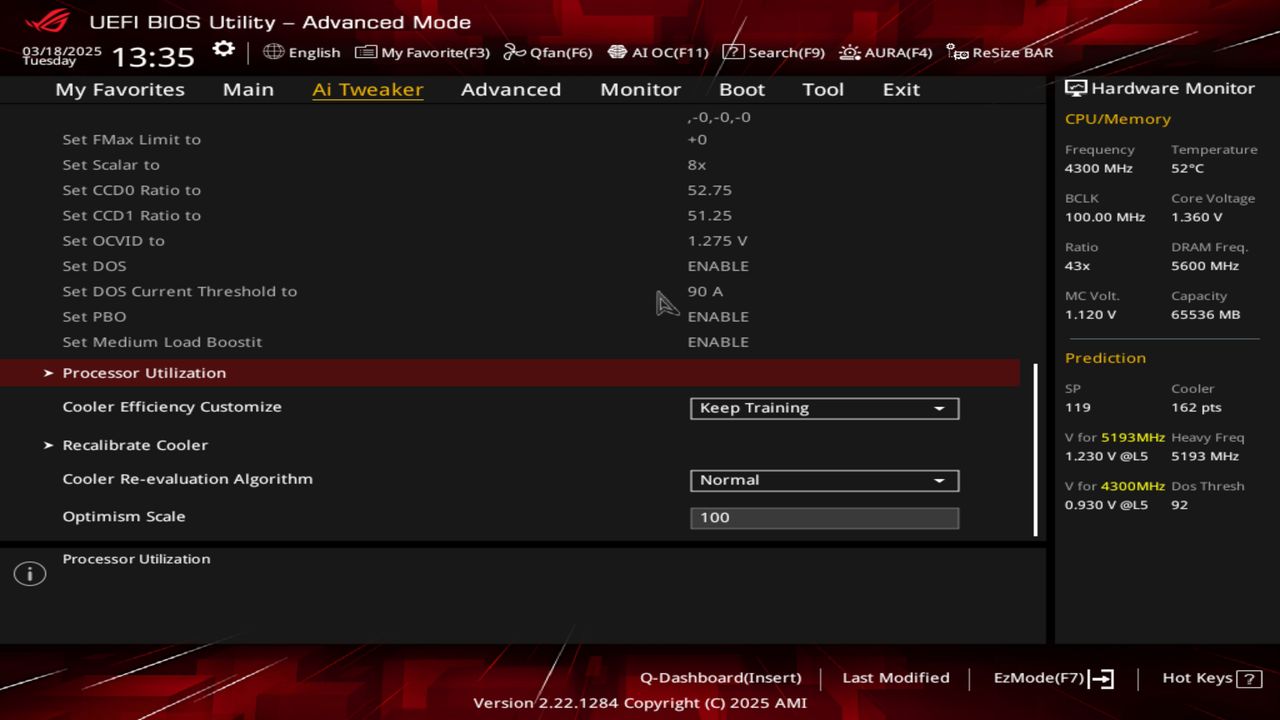Click the vertical scrollbar of settings list

(1035, 450)
